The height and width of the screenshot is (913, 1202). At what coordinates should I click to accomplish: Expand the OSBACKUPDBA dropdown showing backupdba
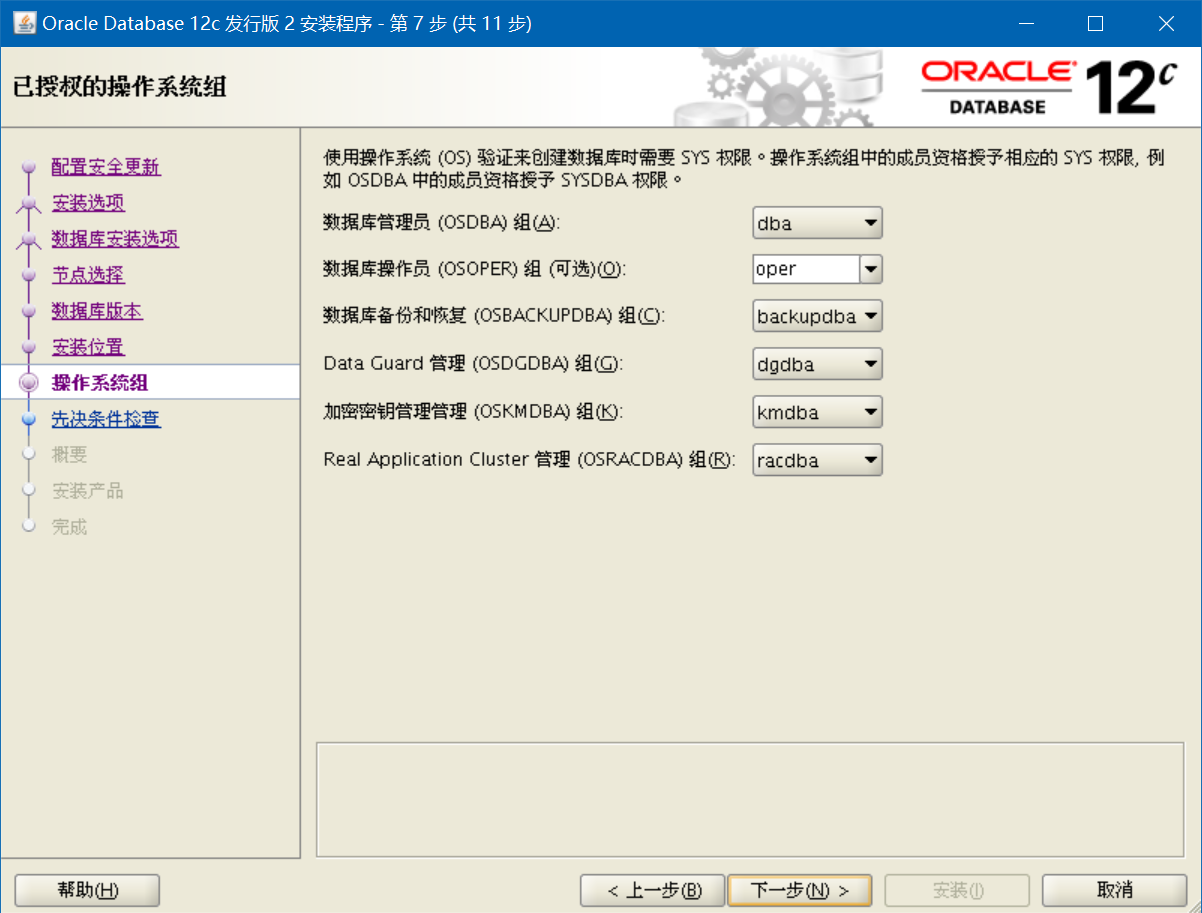817,317
